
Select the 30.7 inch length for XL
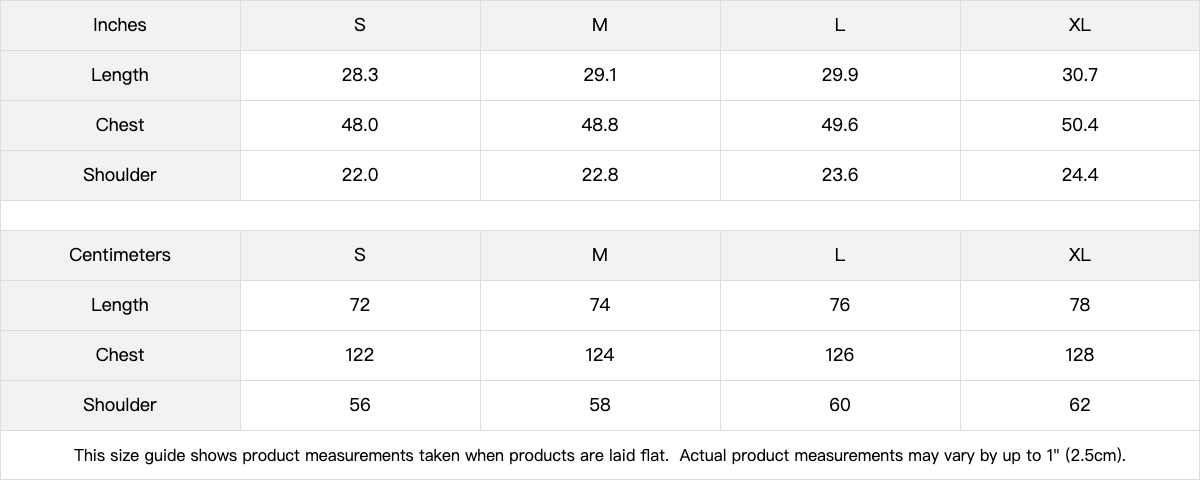(x=1080, y=75)
